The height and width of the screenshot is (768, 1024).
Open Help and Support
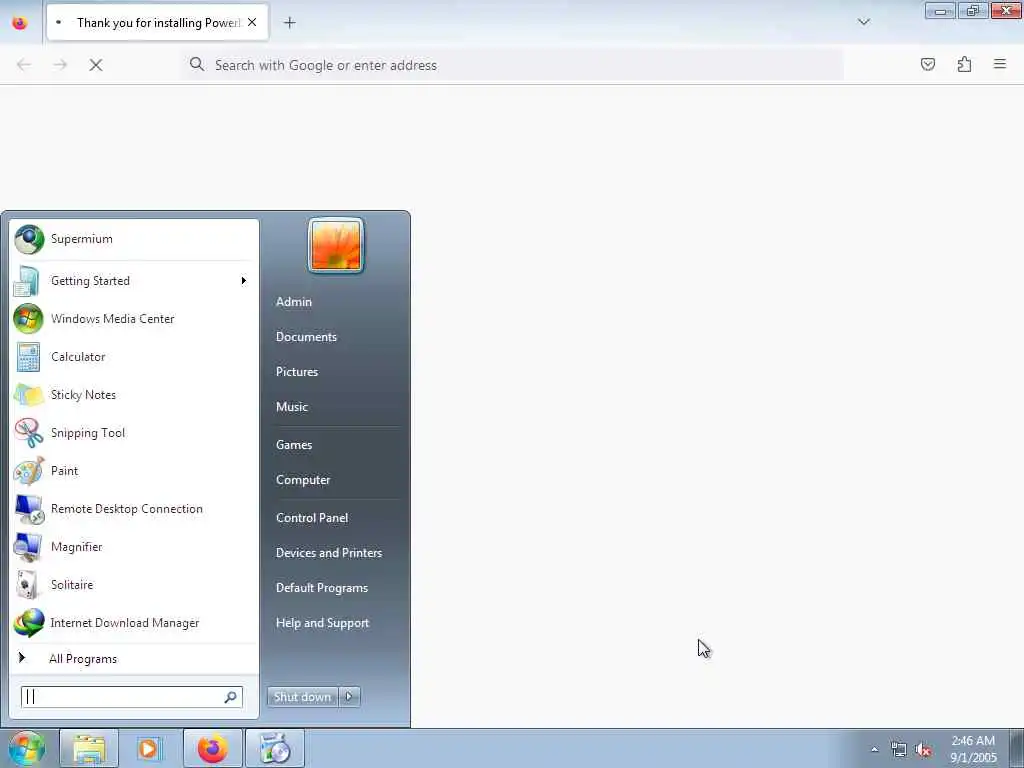[x=323, y=623]
